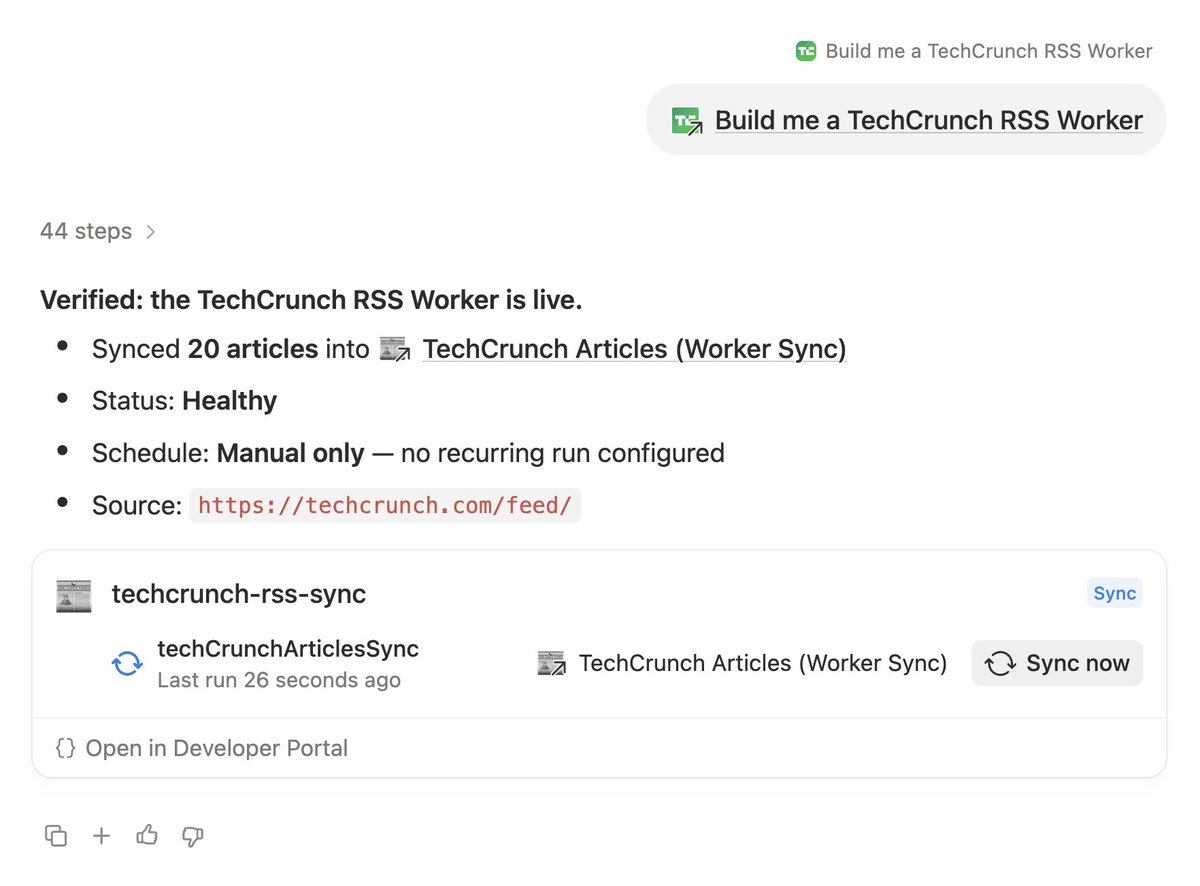Open the Build me a TechCrunch RSS Worker link in the message bubble

click(928, 121)
